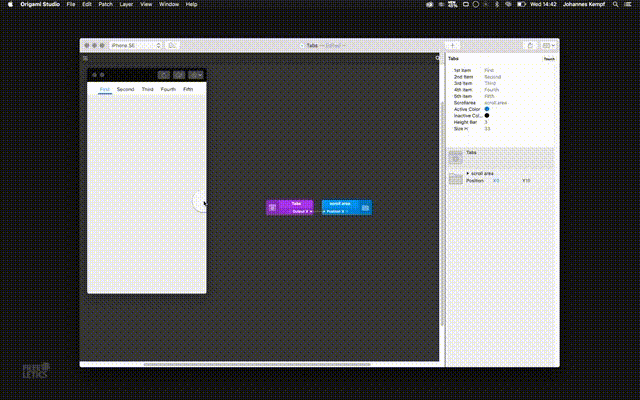Select the Fourth tab in the viewer
The height and width of the screenshot is (400, 640).
(168, 89)
